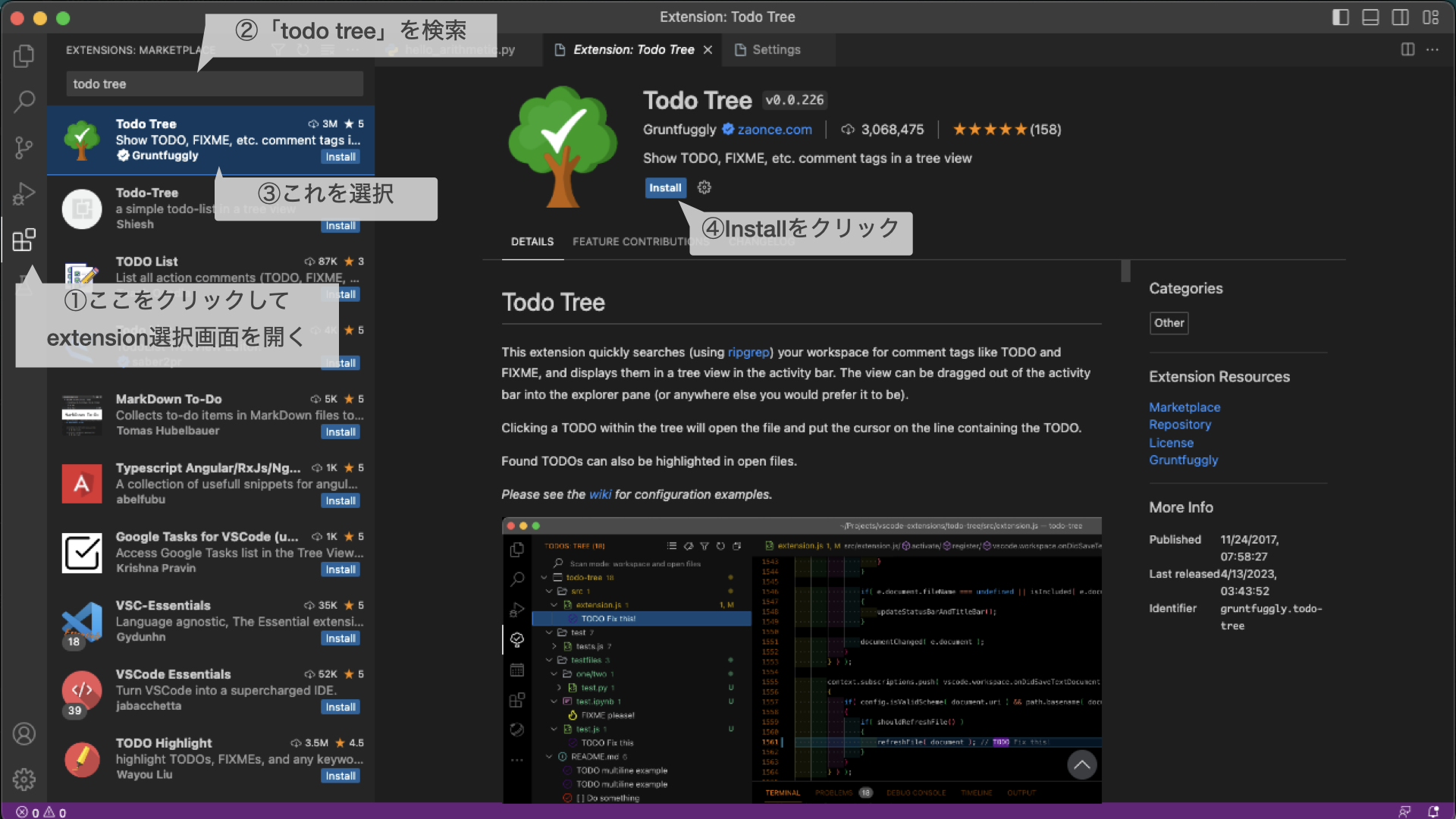Open the Manage gear in the activity bar

pyautogui.click(x=24, y=780)
